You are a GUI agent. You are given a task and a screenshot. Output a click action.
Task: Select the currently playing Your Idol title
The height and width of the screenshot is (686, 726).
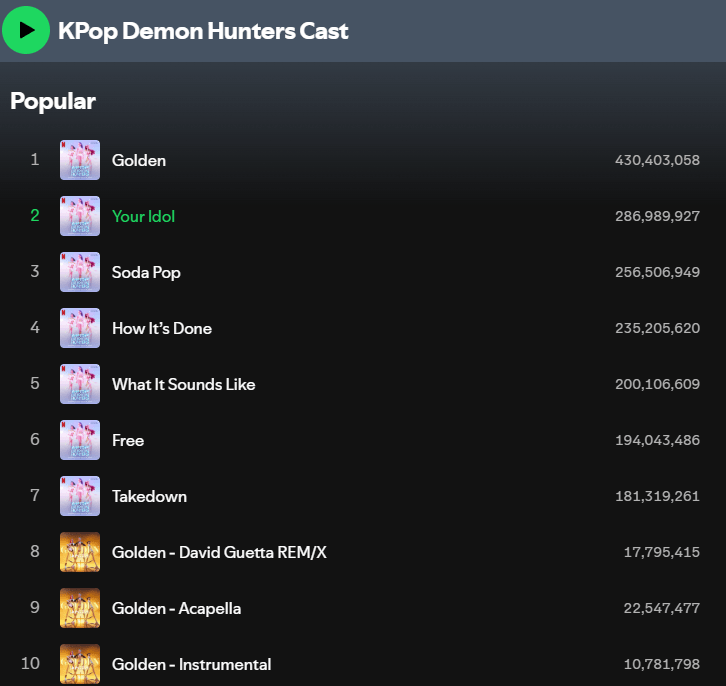pos(143,216)
